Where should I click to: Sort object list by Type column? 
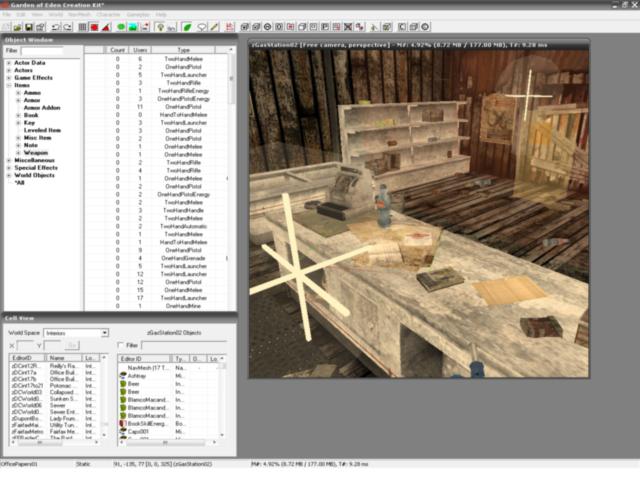pos(183,50)
